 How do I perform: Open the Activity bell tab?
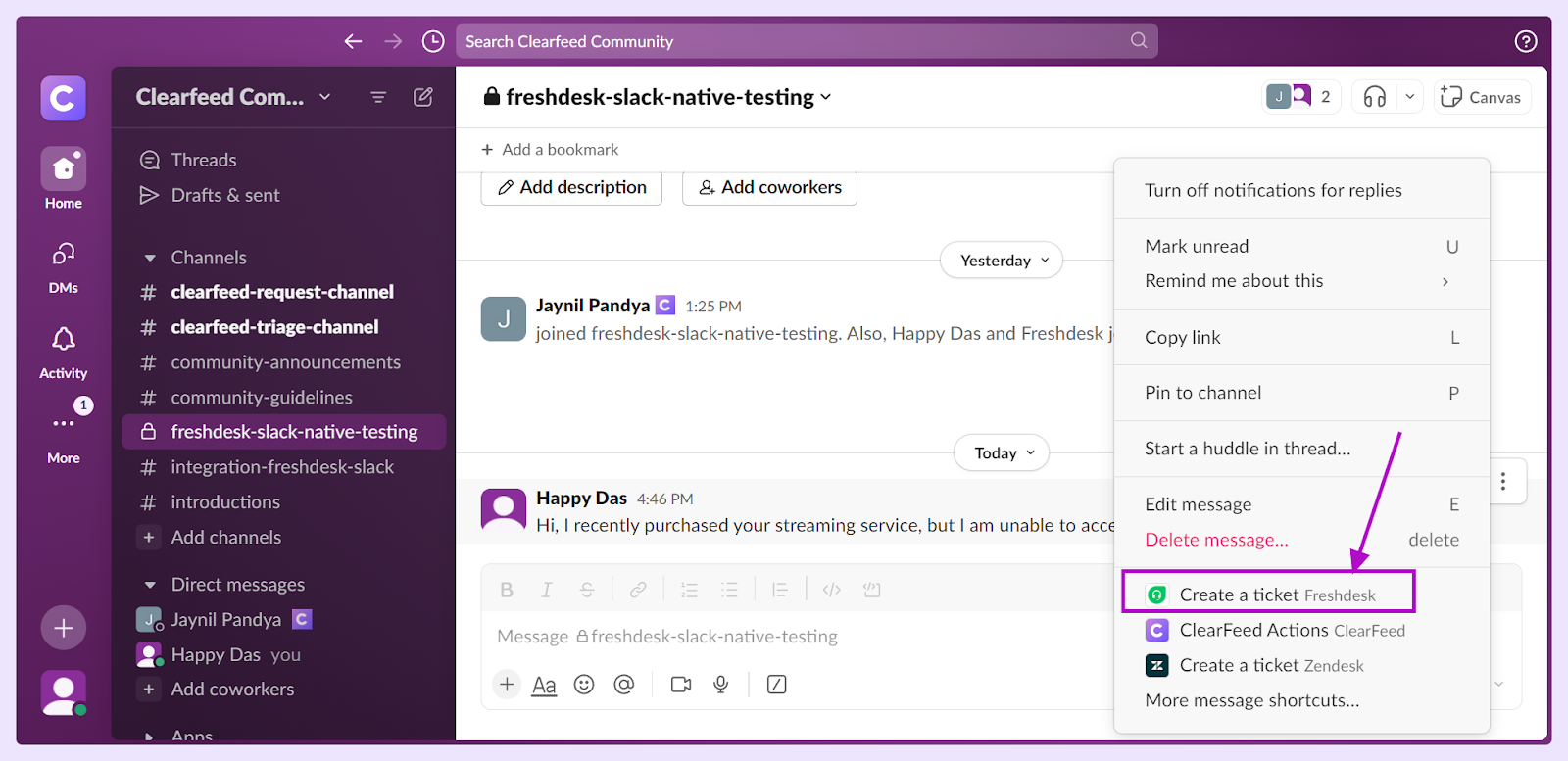pos(64,353)
